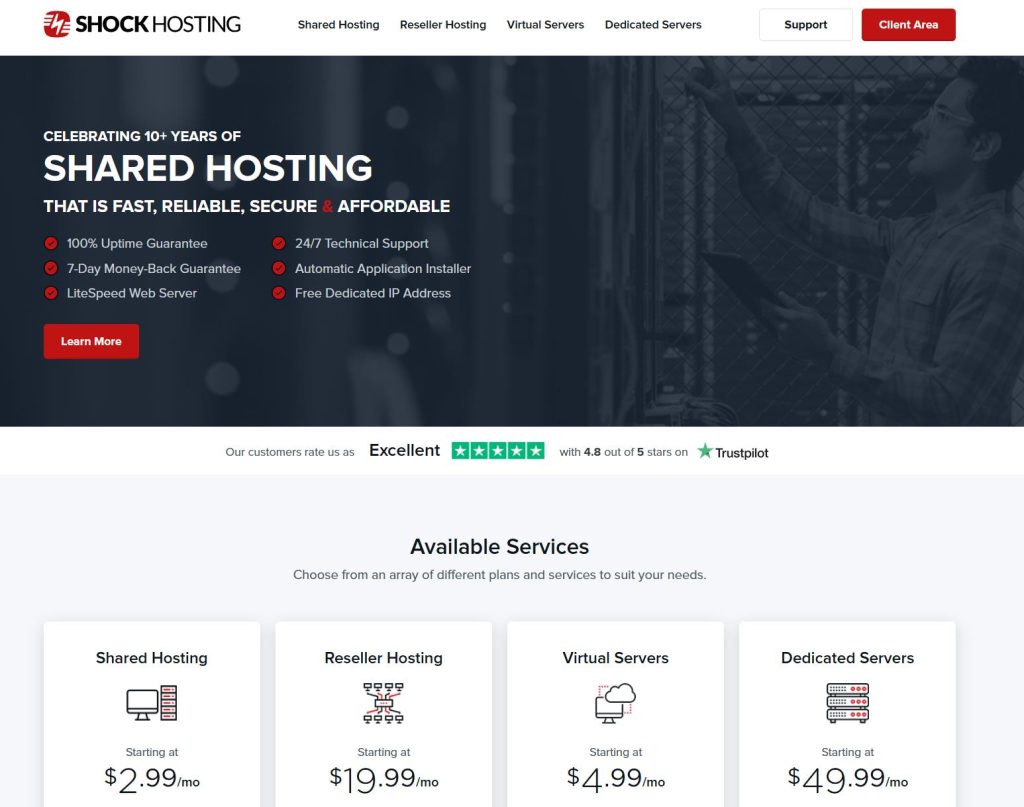Click the Trustpilot five-star rating
Viewport: 1024px width, 807px height.
pyautogui.click(x=498, y=451)
